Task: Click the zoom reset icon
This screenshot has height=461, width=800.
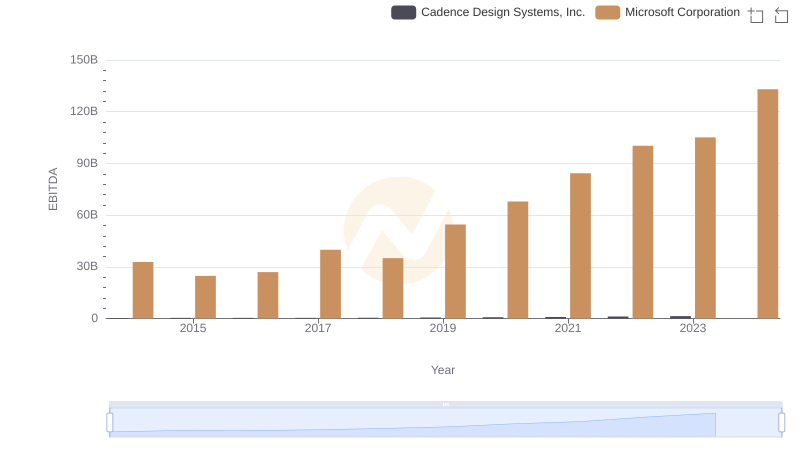Action: [x=781, y=15]
